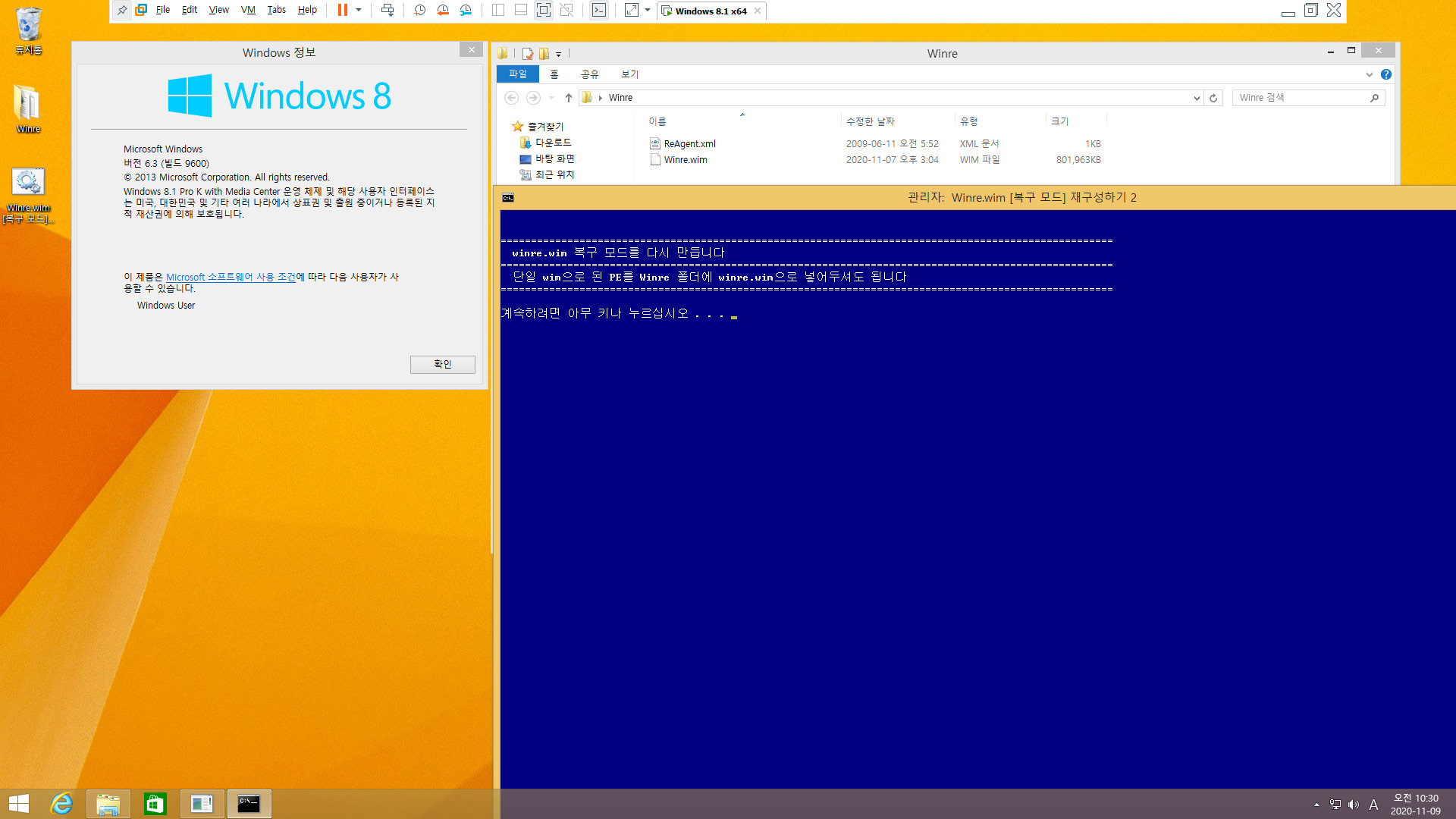Screen dimensions: 1456x819
Task: Open the 홈 ribbon tab in Explorer
Action: click(554, 74)
